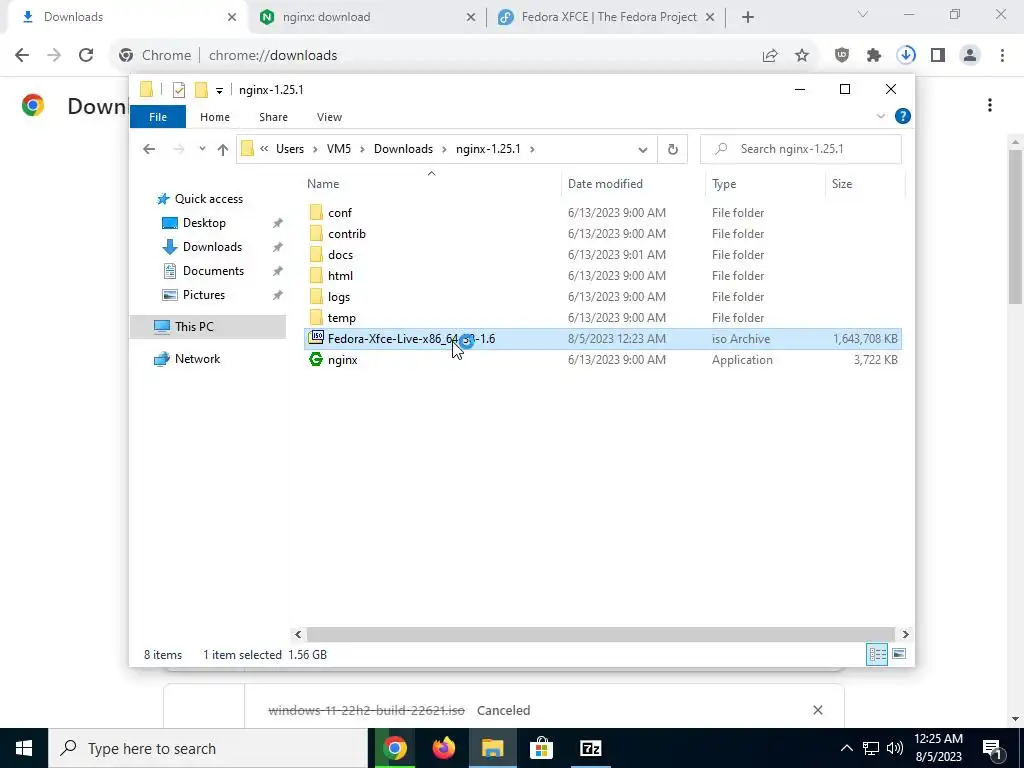Expand hidden path chevrons in address bar
The width and height of the screenshot is (1024, 768).
264,149
